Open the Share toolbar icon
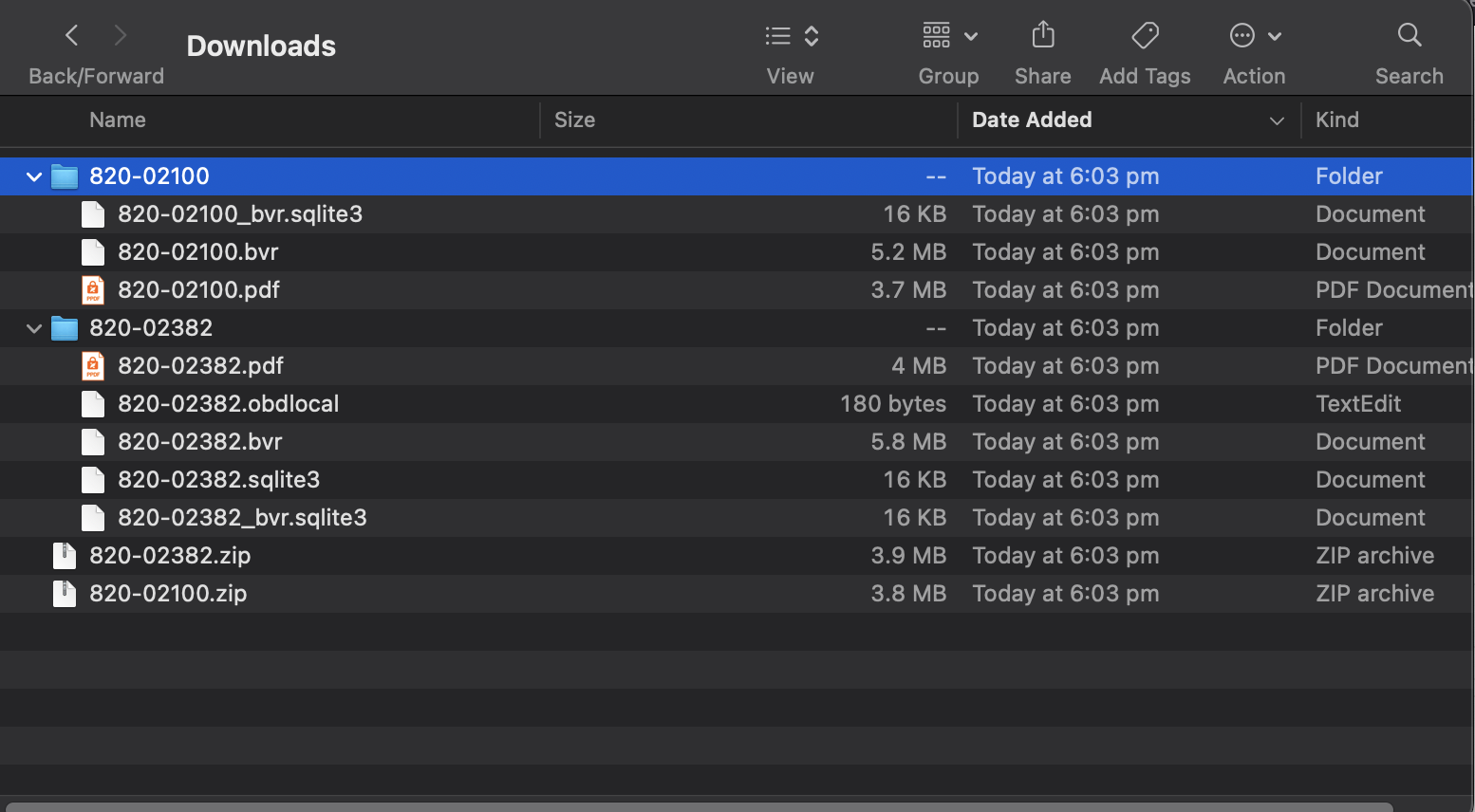Viewport: 1475px width, 812px height. point(1043,36)
